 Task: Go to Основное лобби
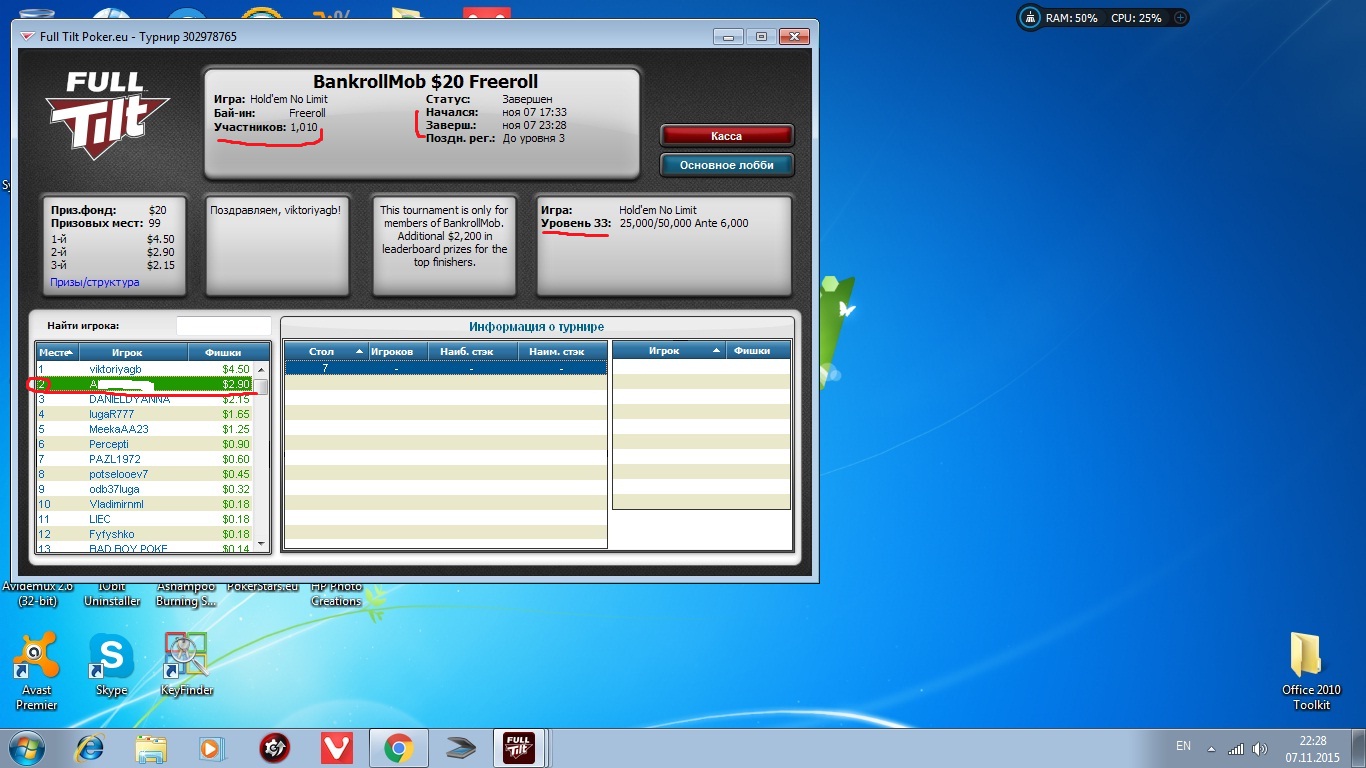(726, 165)
